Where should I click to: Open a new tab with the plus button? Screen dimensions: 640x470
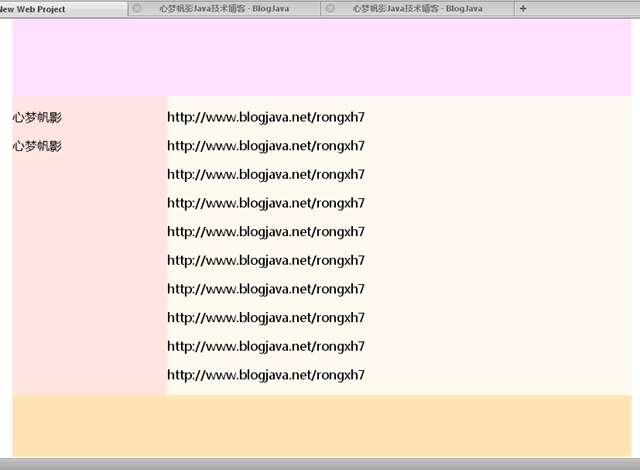(523, 8)
